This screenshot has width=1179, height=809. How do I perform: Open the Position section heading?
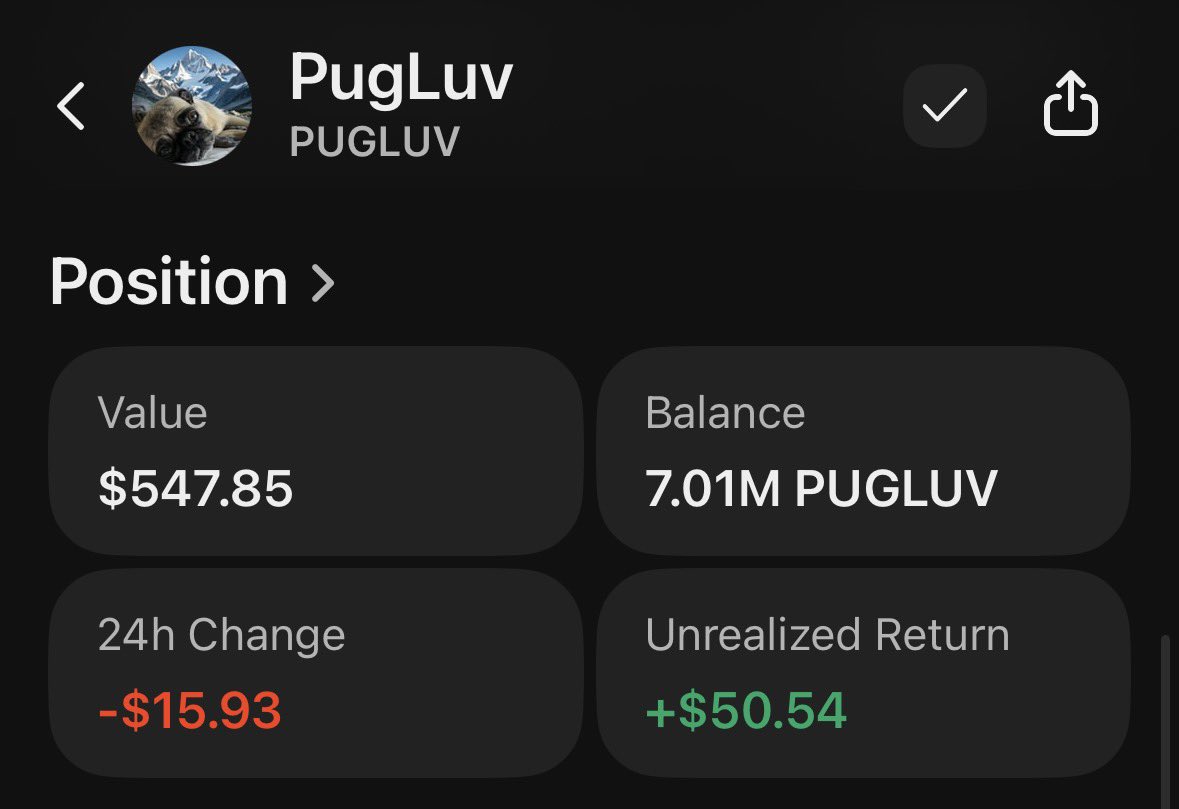[169, 282]
